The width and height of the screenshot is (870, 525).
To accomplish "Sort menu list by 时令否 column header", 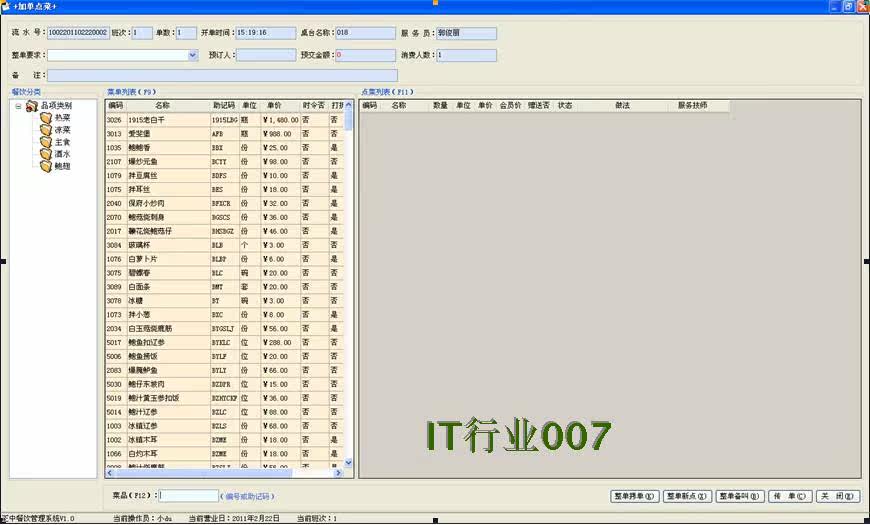I will [313, 105].
